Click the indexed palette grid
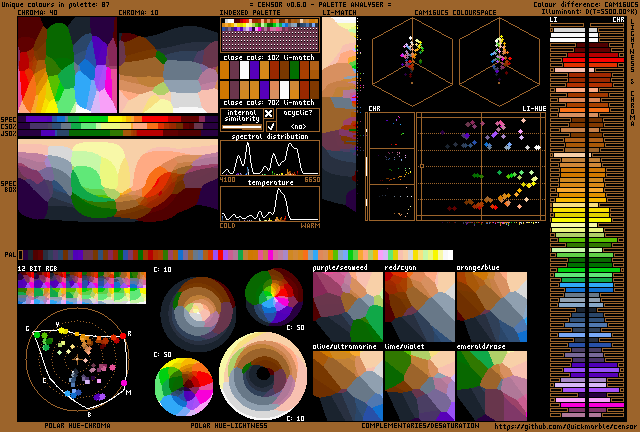Screen dimensions: 640x432 click(270, 37)
